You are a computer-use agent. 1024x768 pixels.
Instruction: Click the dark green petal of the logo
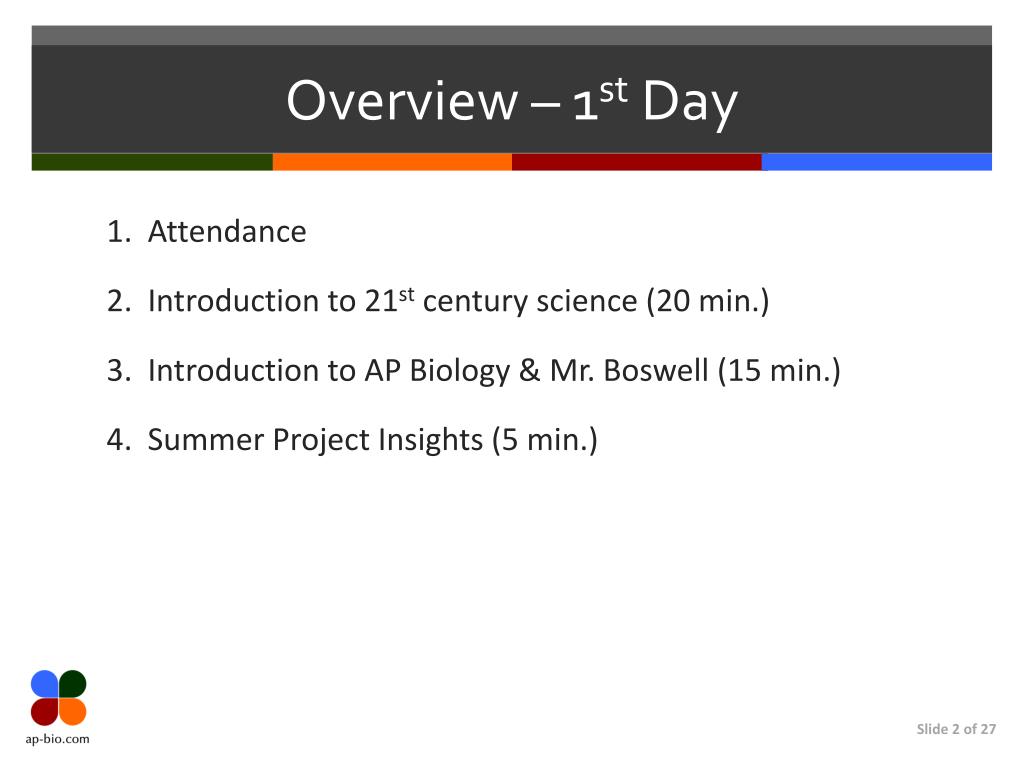click(72, 683)
